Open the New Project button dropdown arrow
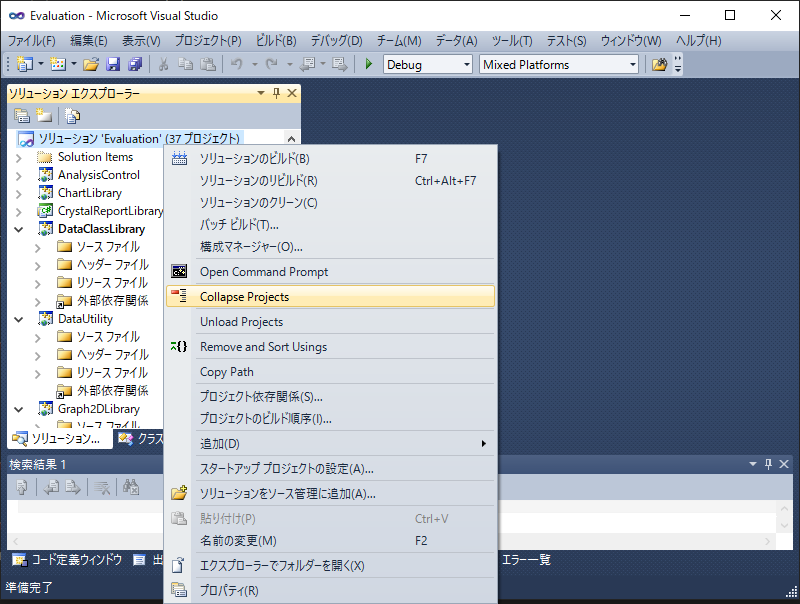The image size is (800, 604). [x=41, y=64]
